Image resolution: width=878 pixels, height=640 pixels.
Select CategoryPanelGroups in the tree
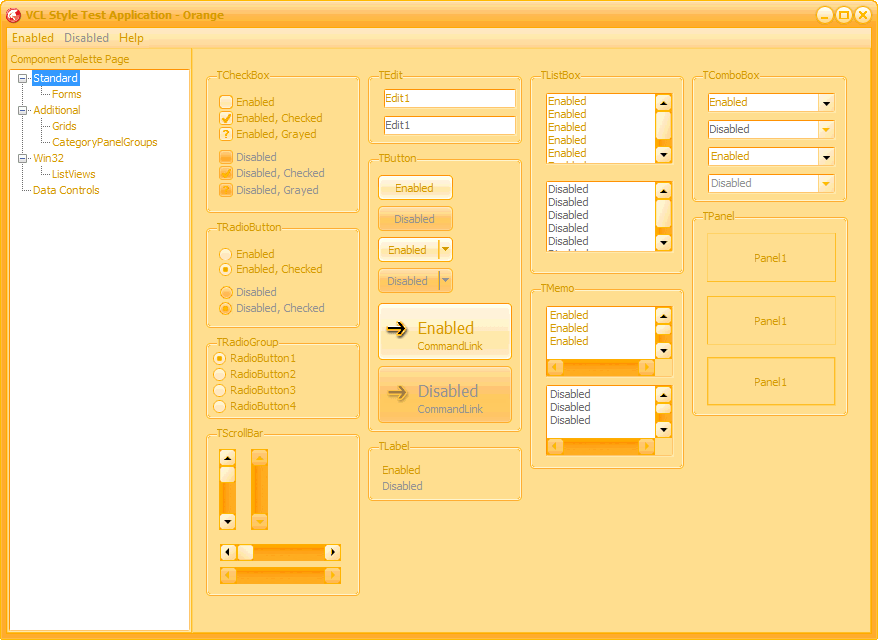pyautogui.click(x=104, y=142)
